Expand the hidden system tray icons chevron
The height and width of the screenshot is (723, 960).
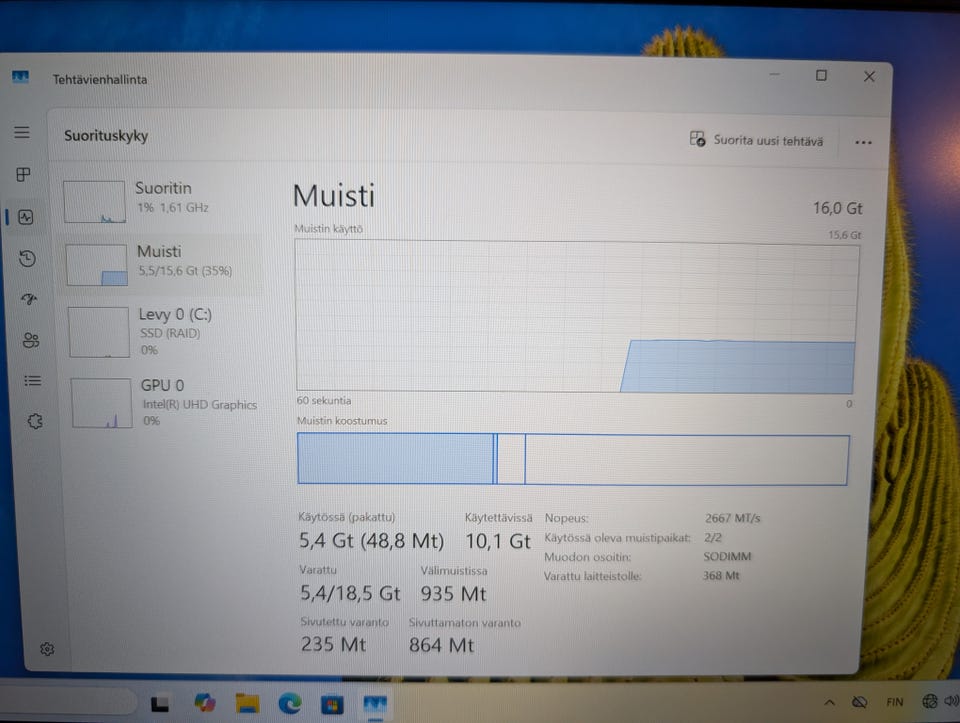(x=830, y=702)
